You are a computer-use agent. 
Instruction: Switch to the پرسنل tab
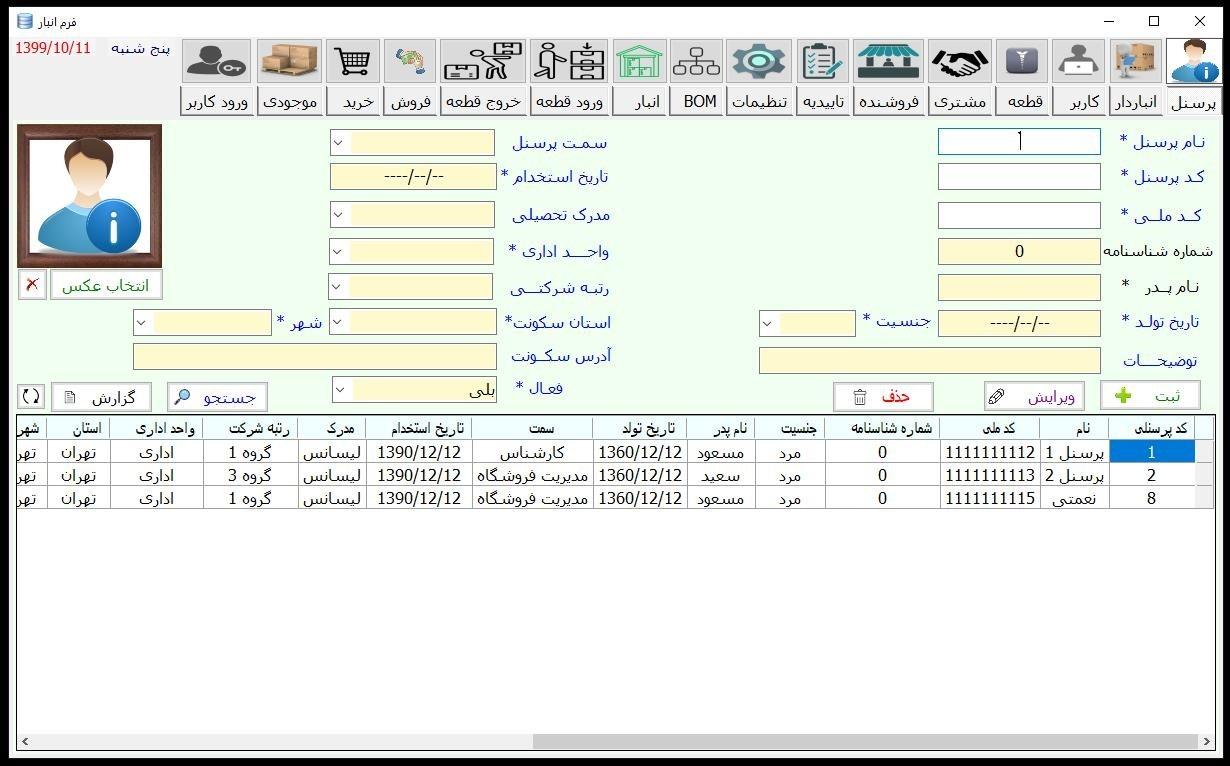1194,102
